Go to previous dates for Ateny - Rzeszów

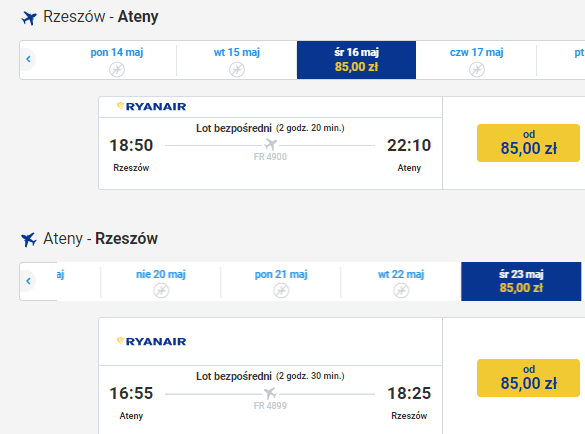pos(28,281)
